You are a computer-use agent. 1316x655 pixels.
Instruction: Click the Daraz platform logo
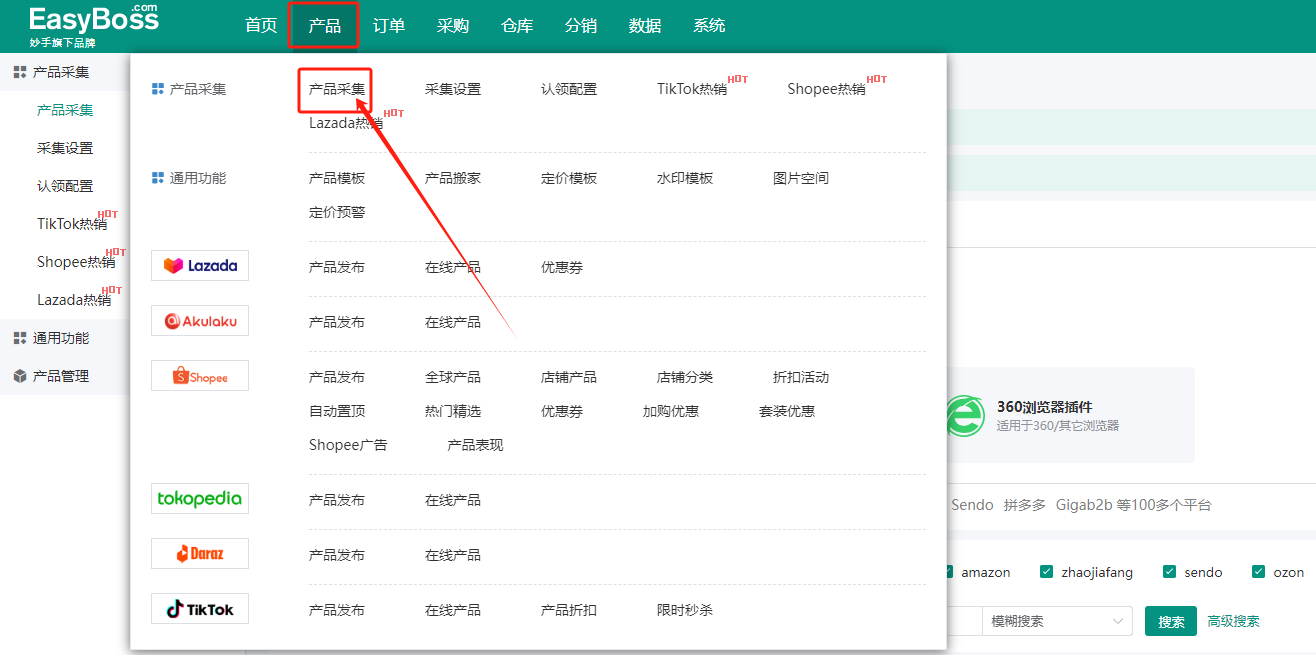coord(200,554)
